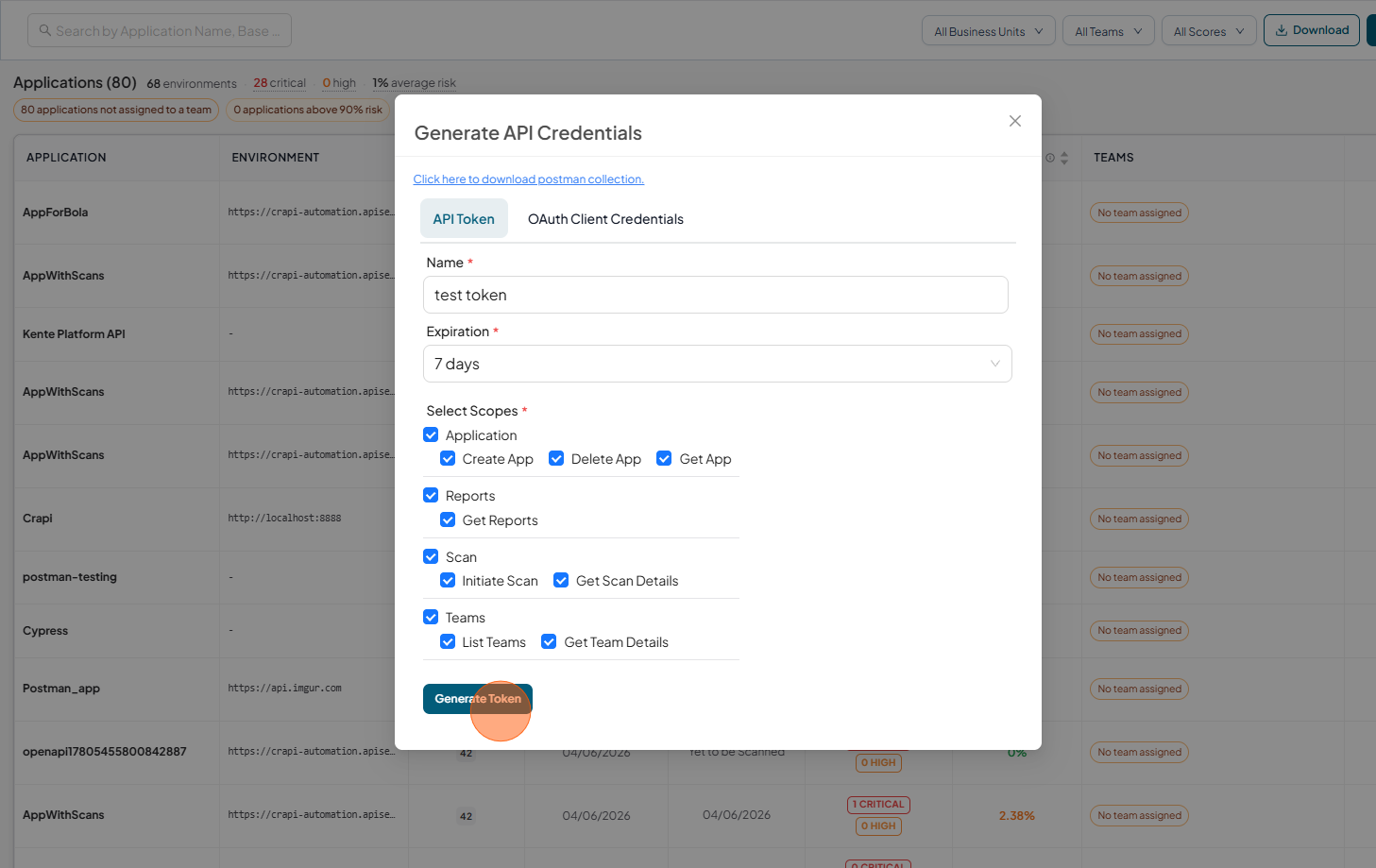Uncheck the Application scope checkbox
This screenshot has width=1376, height=868.
(431, 434)
